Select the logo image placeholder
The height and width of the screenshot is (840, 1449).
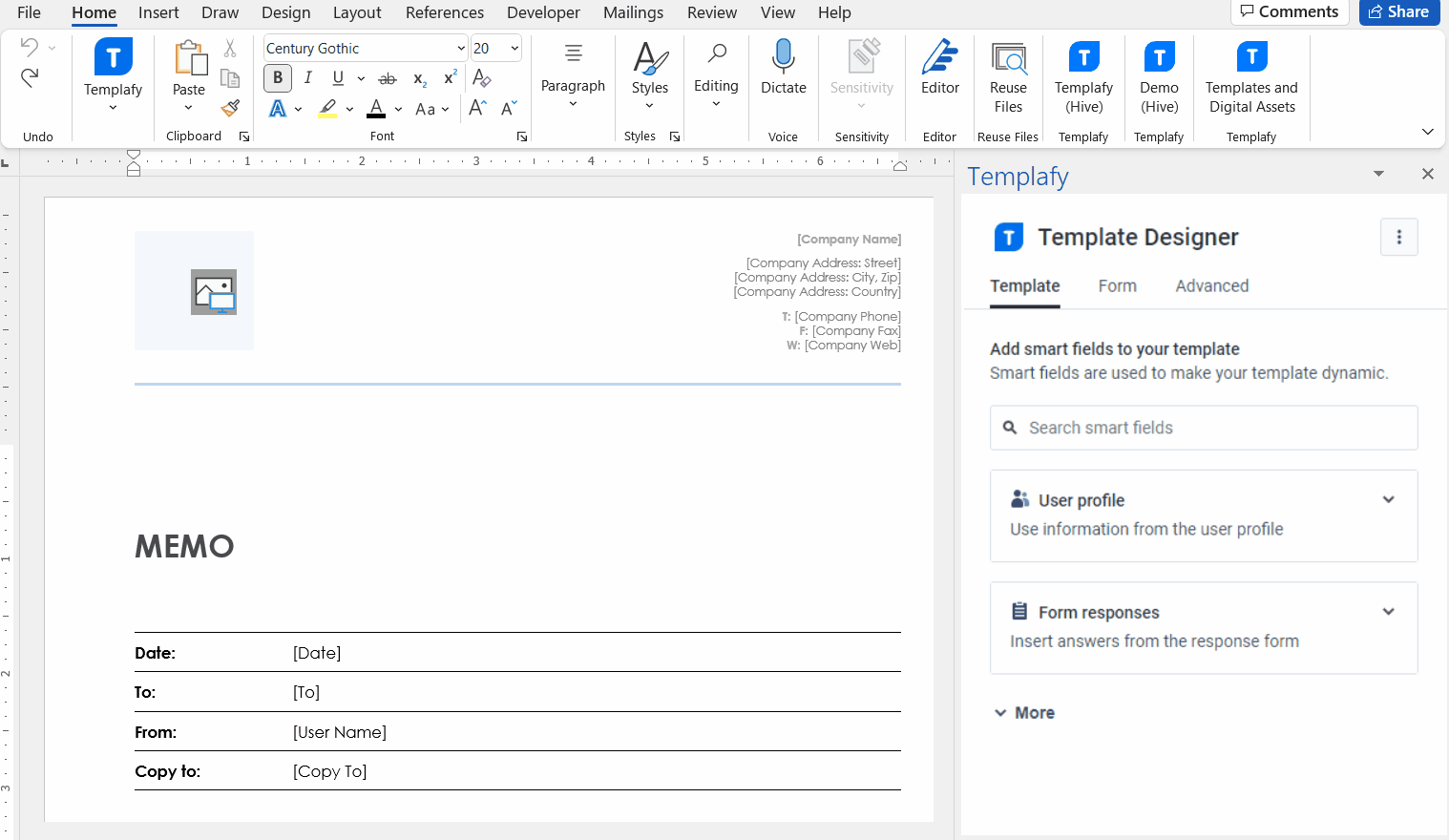coord(194,290)
